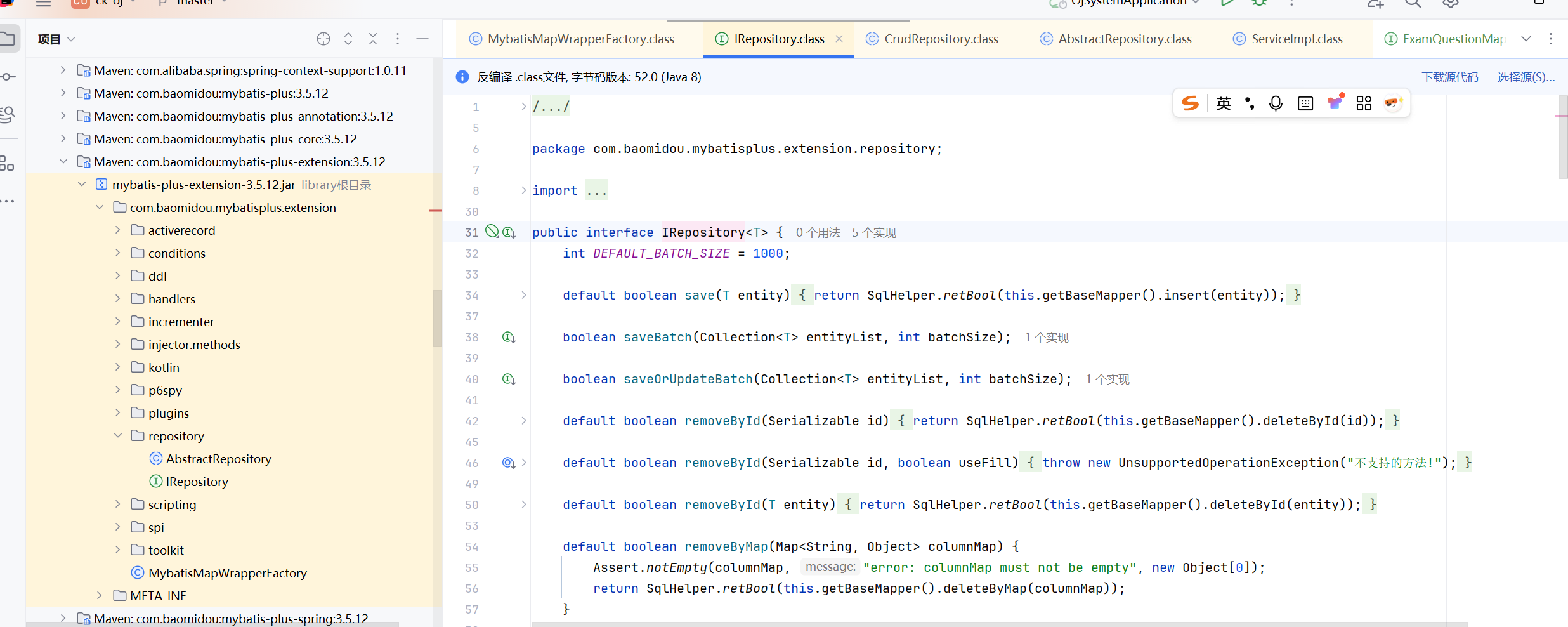Click the info icon in decompiled banner
The width and height of the screenshot is (1568, 627).
[x=462, y=77]
